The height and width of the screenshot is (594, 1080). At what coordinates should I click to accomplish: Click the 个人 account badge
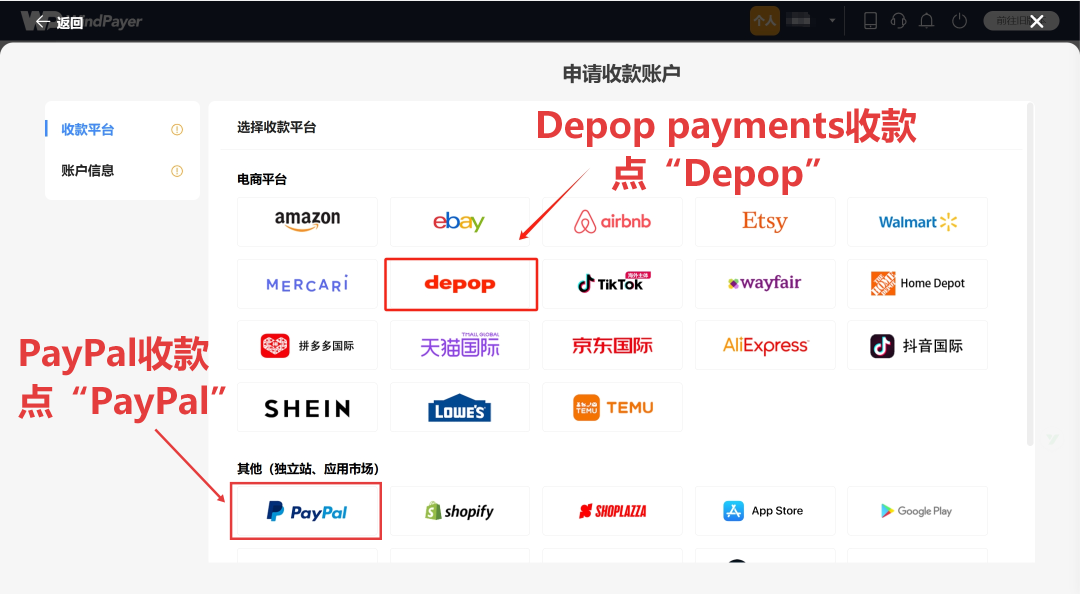point(765,21)
